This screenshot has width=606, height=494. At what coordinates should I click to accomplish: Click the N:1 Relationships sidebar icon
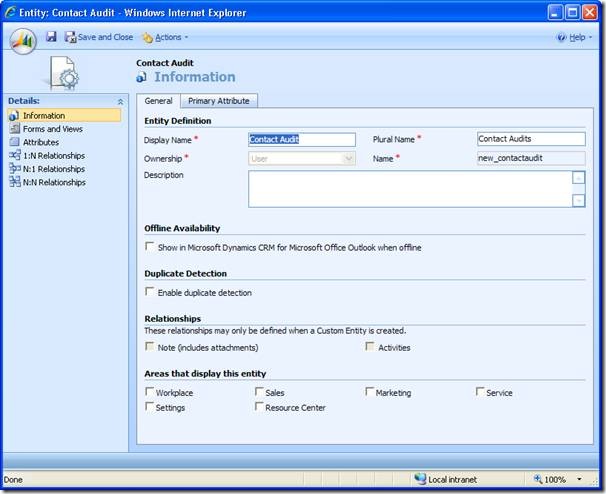pyautogui.click(x=14, y=169)
